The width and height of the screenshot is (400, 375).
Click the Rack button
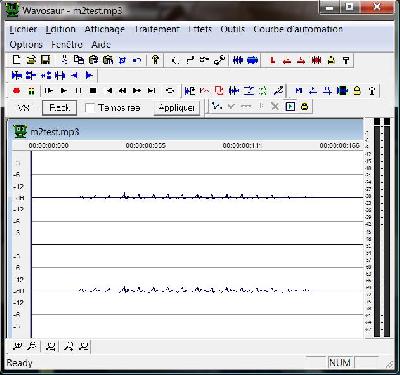59,108
